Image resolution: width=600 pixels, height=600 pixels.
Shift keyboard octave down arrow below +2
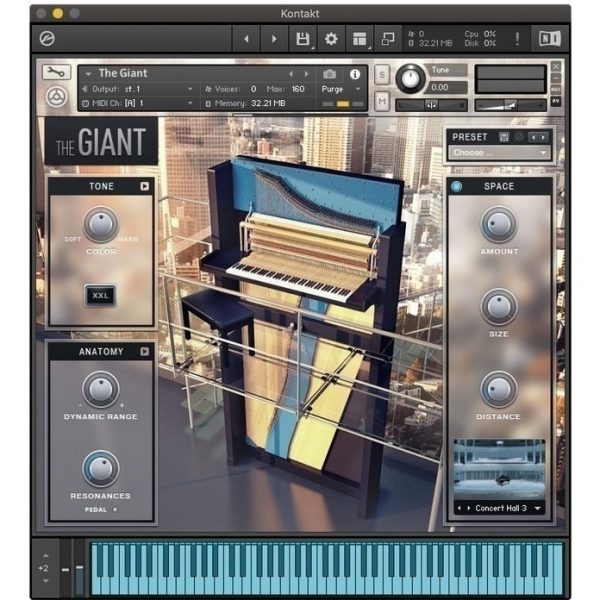(x=46, y=581)
